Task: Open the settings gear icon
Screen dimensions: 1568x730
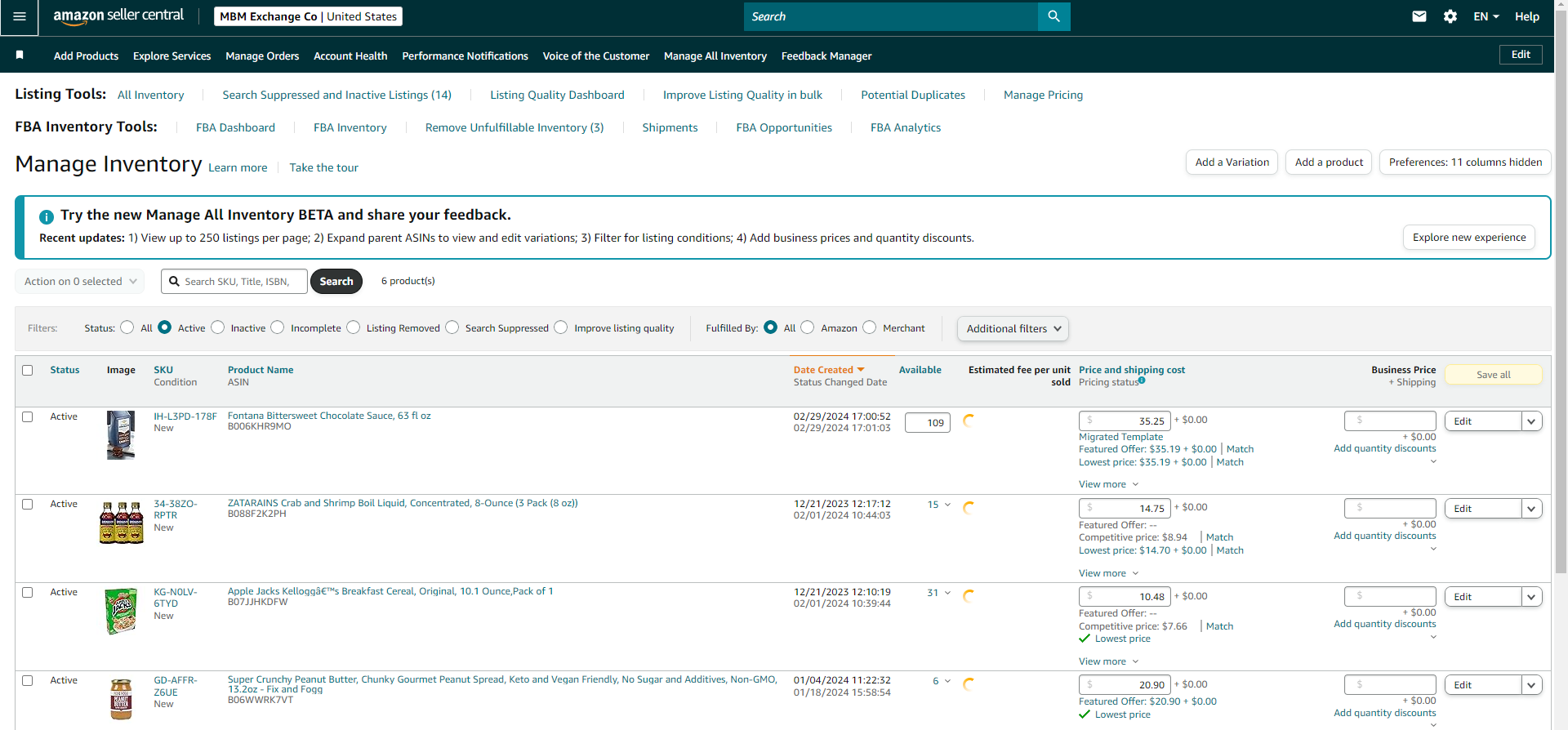Action: (1450, 16)
